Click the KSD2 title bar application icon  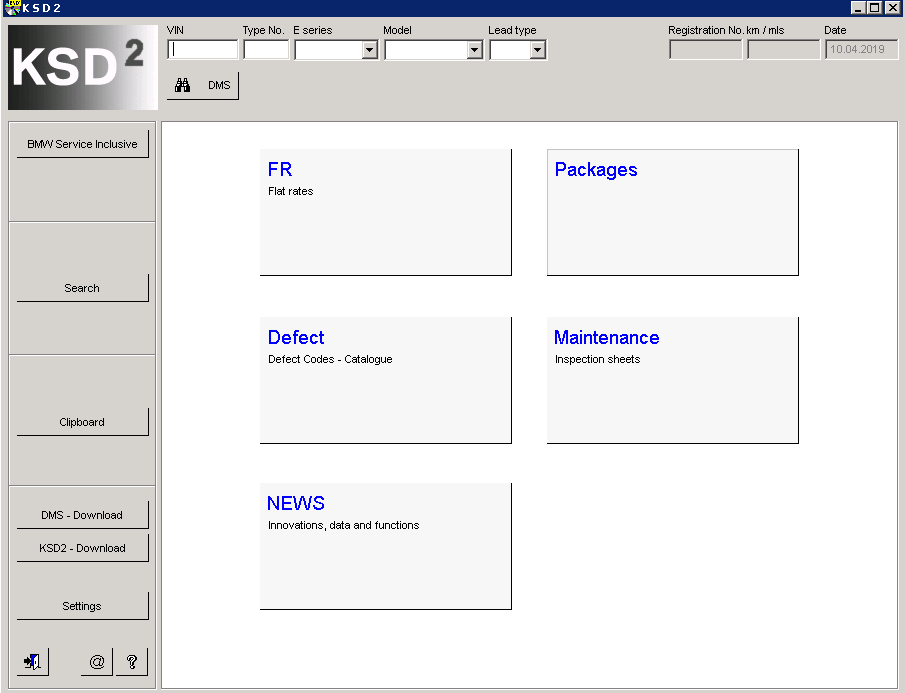point(12,8)
